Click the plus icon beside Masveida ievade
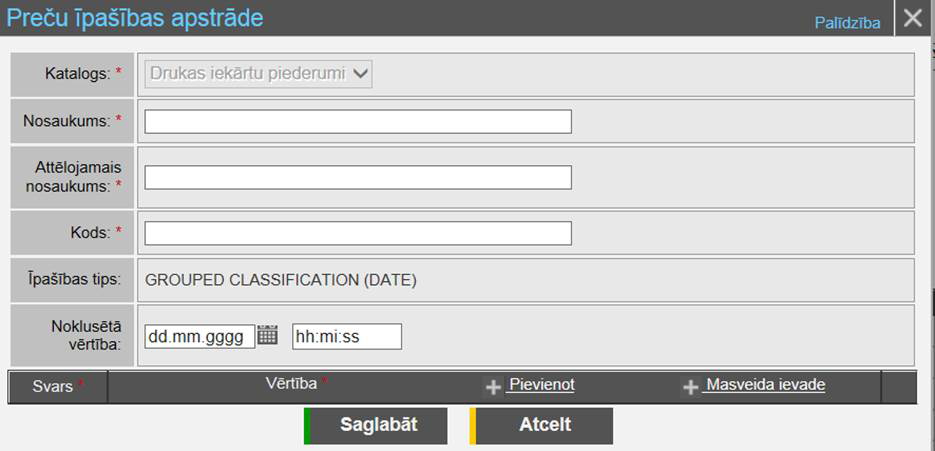This screenshot has height=451, width=935. click(690, 387)
